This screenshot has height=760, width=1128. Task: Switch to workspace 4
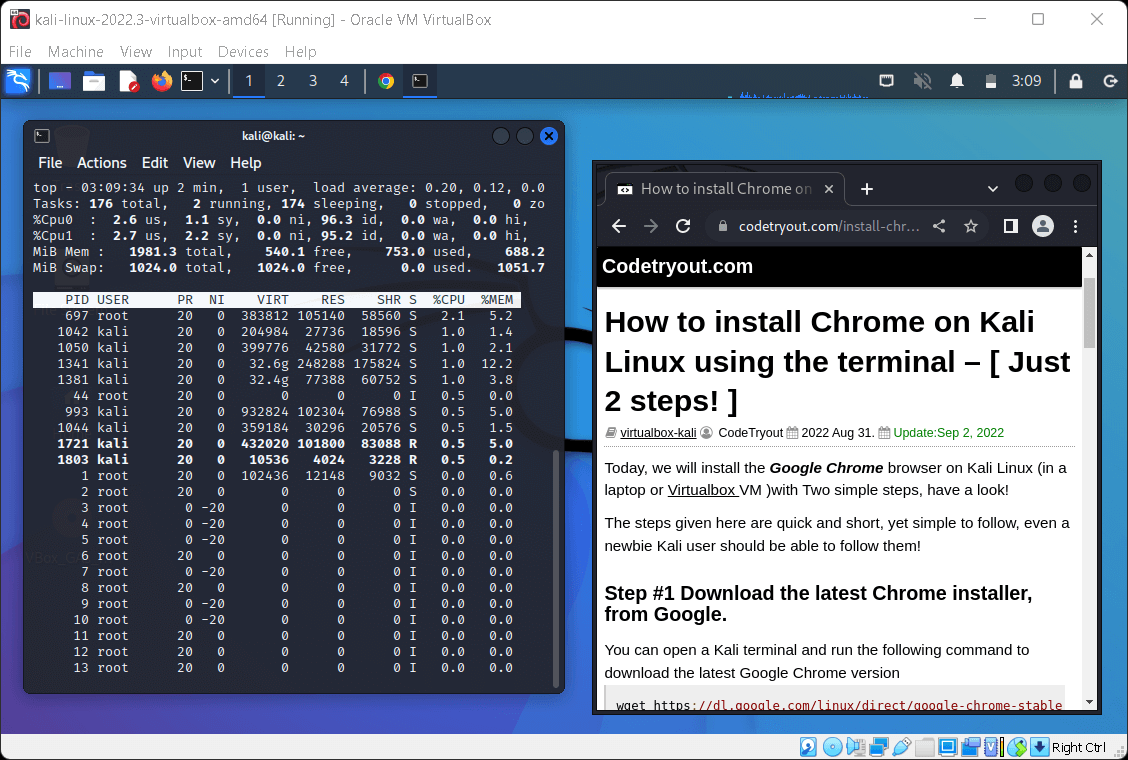[x=345, y=81]
